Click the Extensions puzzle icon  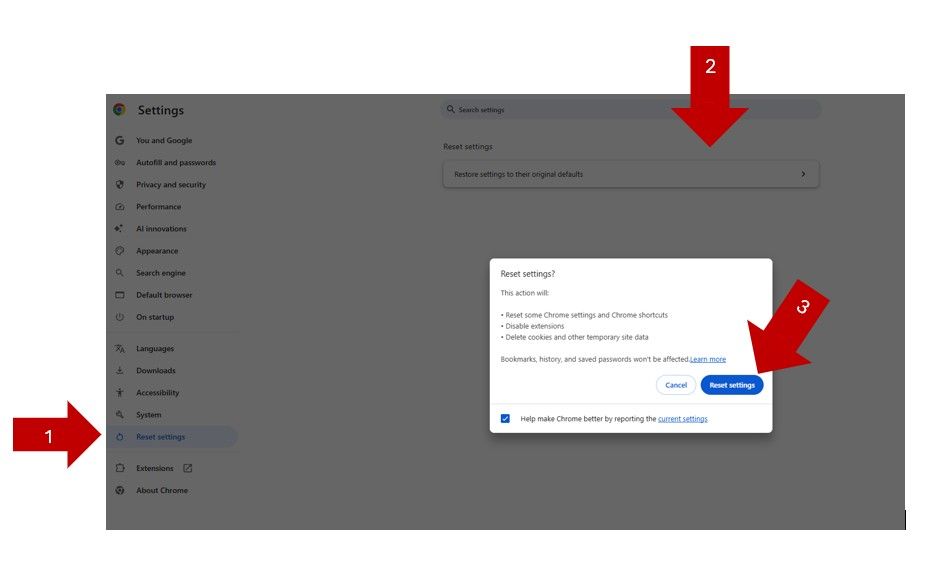click(119, 468)
